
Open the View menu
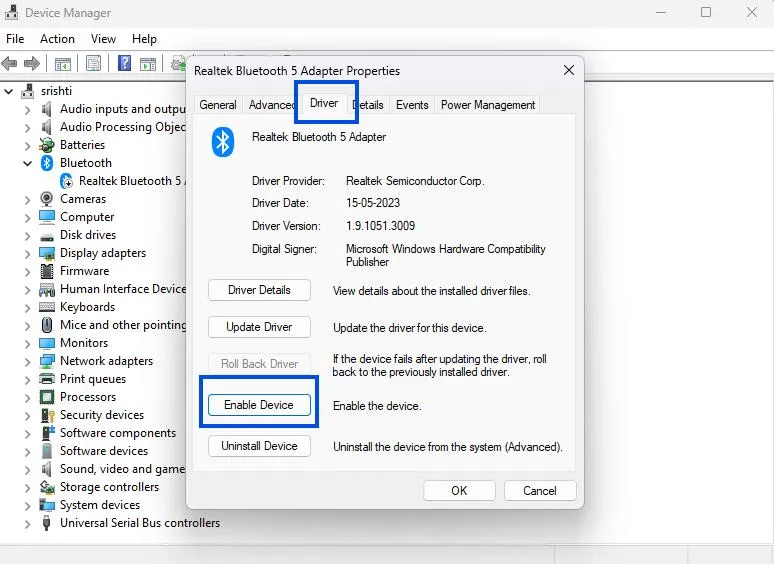pos(103,38)
